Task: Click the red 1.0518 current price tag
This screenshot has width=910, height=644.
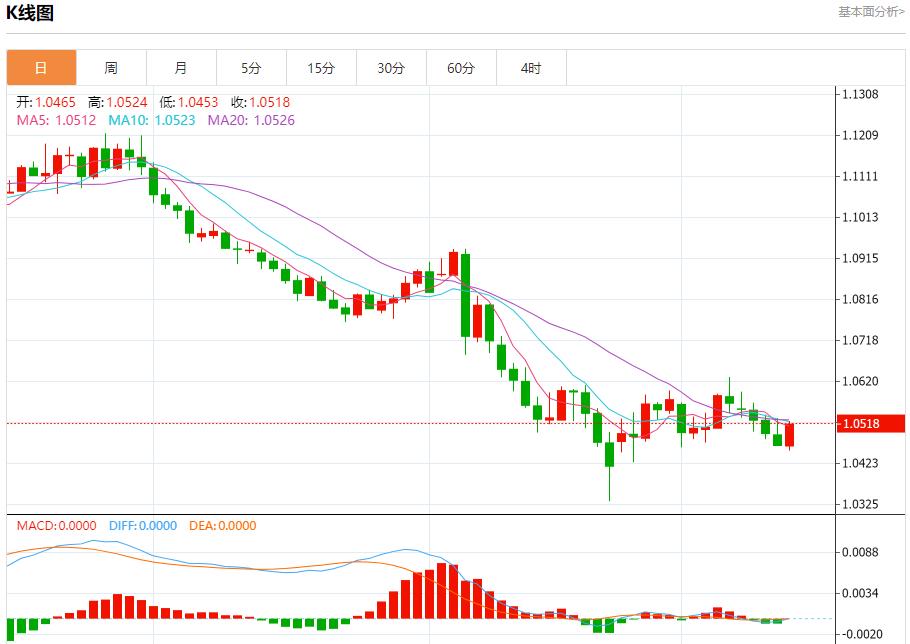Action: point(868,424)
